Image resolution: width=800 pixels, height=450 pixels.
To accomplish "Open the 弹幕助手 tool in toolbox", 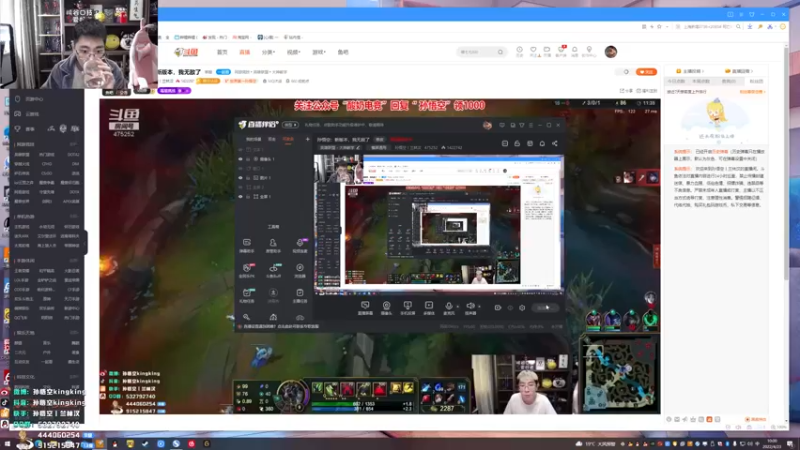I will 246,245.
